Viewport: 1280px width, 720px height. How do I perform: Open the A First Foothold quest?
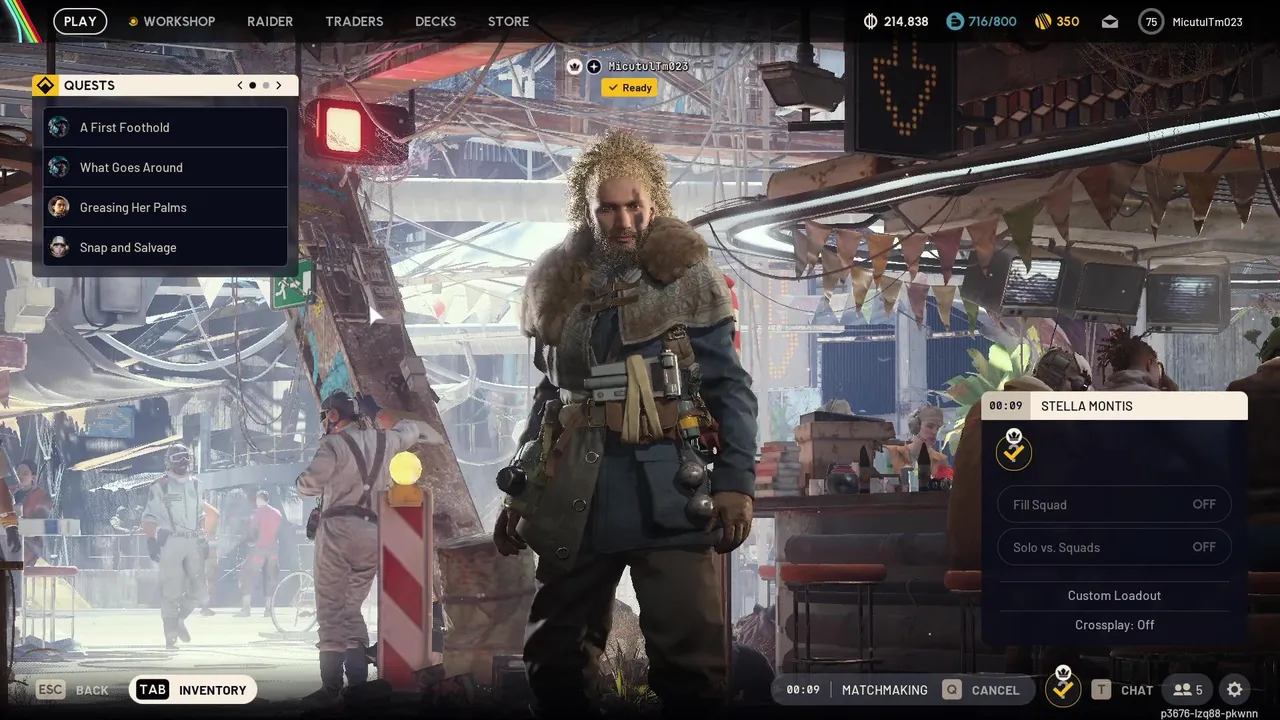[165, 127]
